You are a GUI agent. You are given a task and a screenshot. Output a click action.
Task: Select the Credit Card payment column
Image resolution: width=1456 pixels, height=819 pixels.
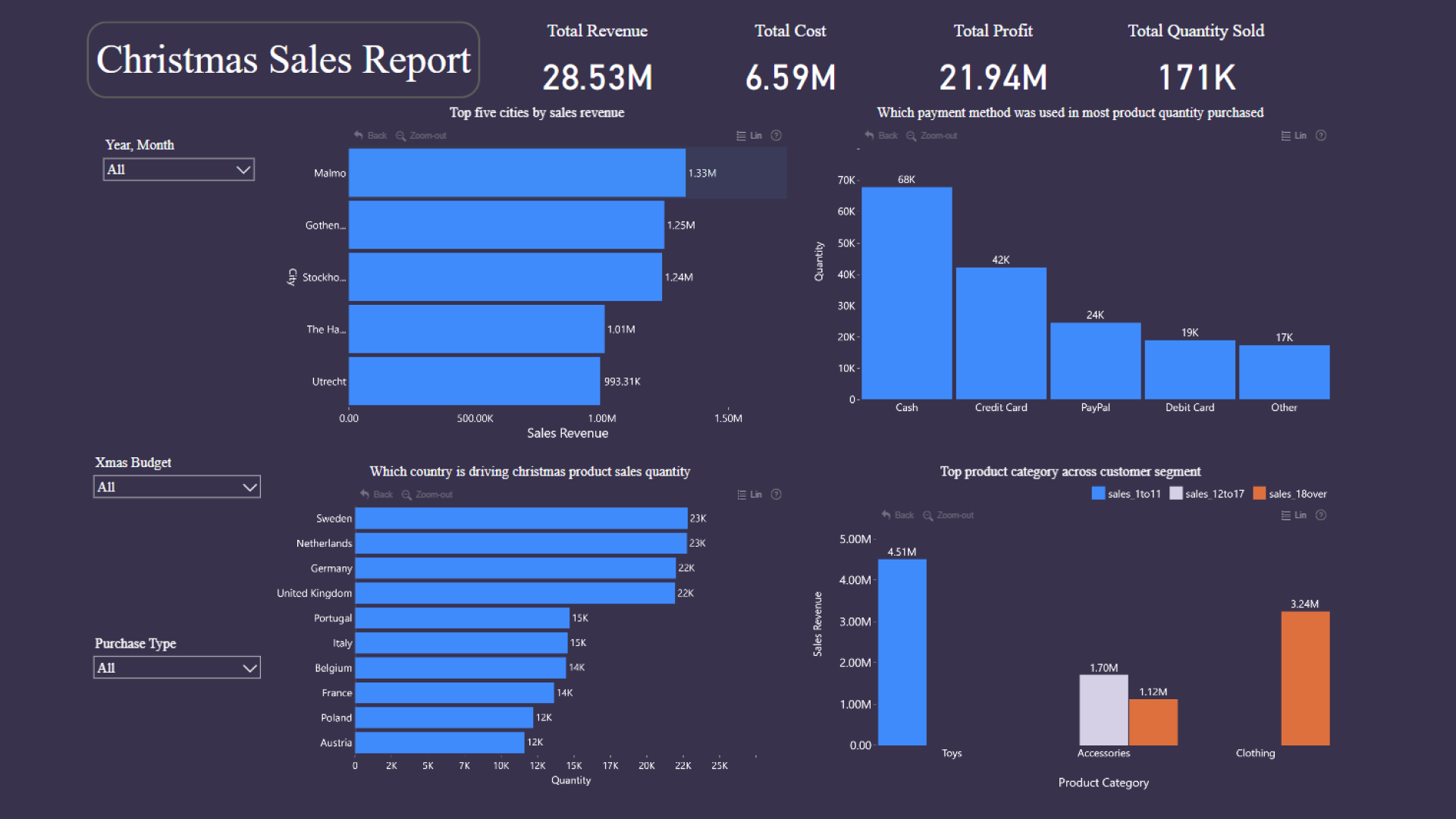pyautogui.click(x=1001, y=334)
